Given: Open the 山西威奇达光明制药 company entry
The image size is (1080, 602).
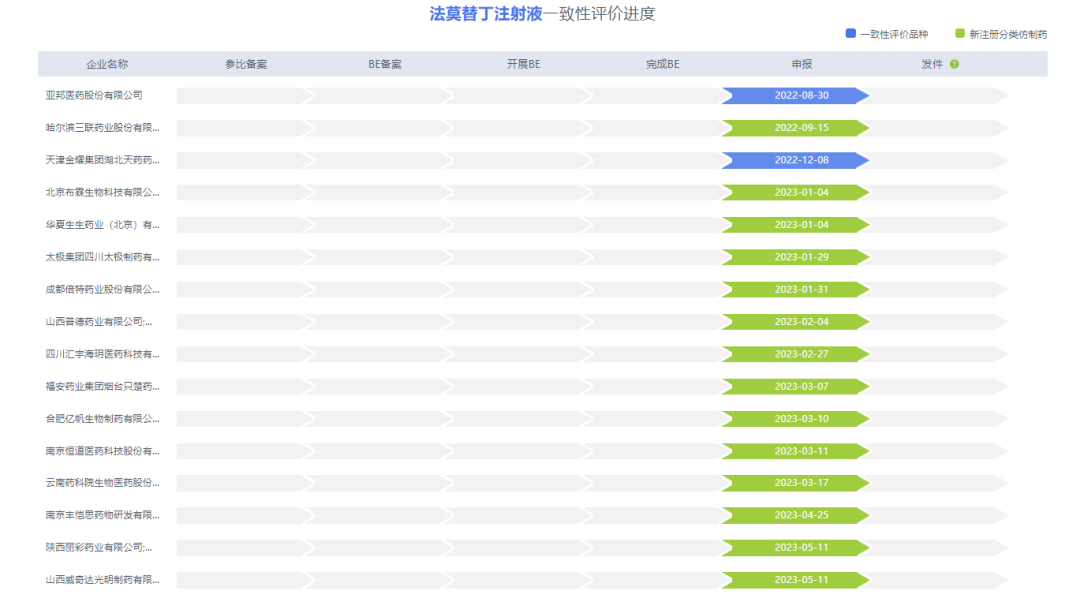Looking at the screenshot, I should click(x=102, y=580).
